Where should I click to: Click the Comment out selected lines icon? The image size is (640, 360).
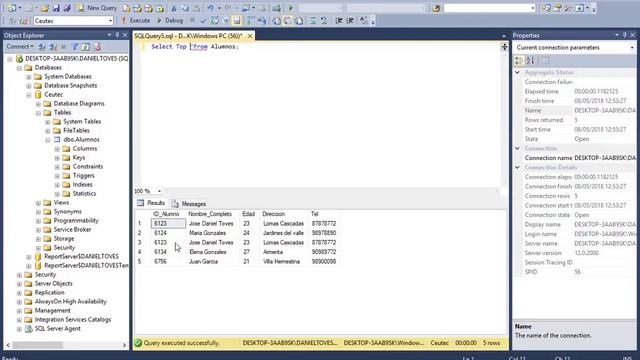[313, 20]
